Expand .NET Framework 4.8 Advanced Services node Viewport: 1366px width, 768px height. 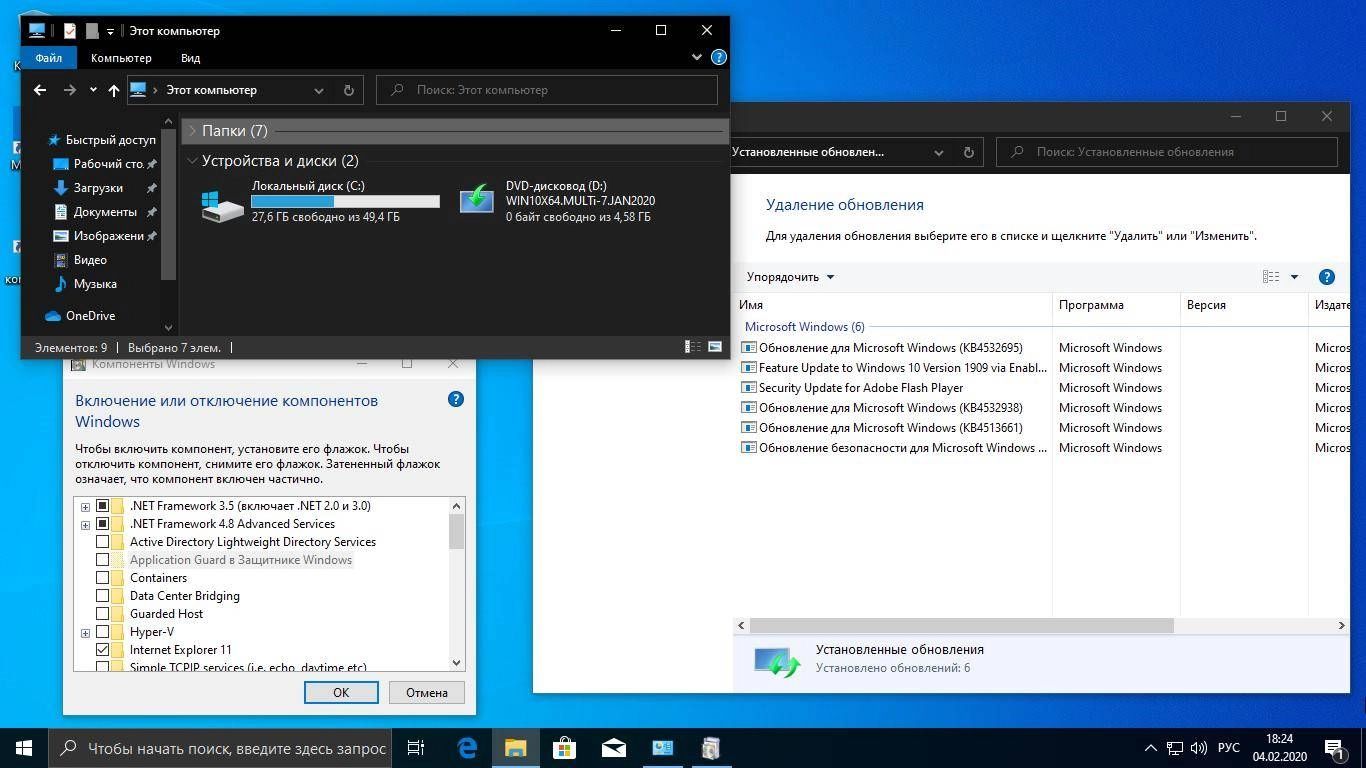[85, 525]
